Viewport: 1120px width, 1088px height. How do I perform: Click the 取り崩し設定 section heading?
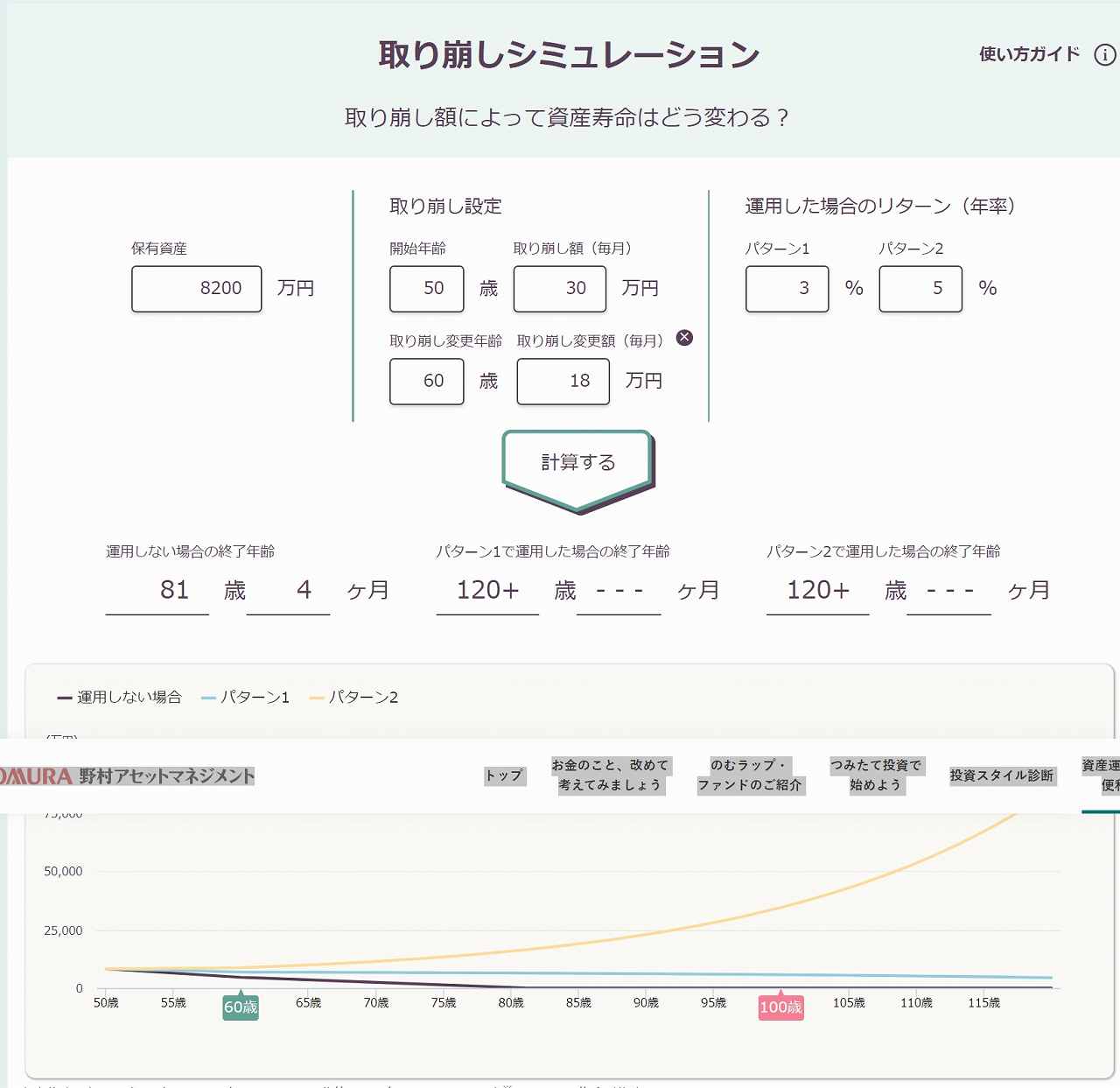point(445,207)
